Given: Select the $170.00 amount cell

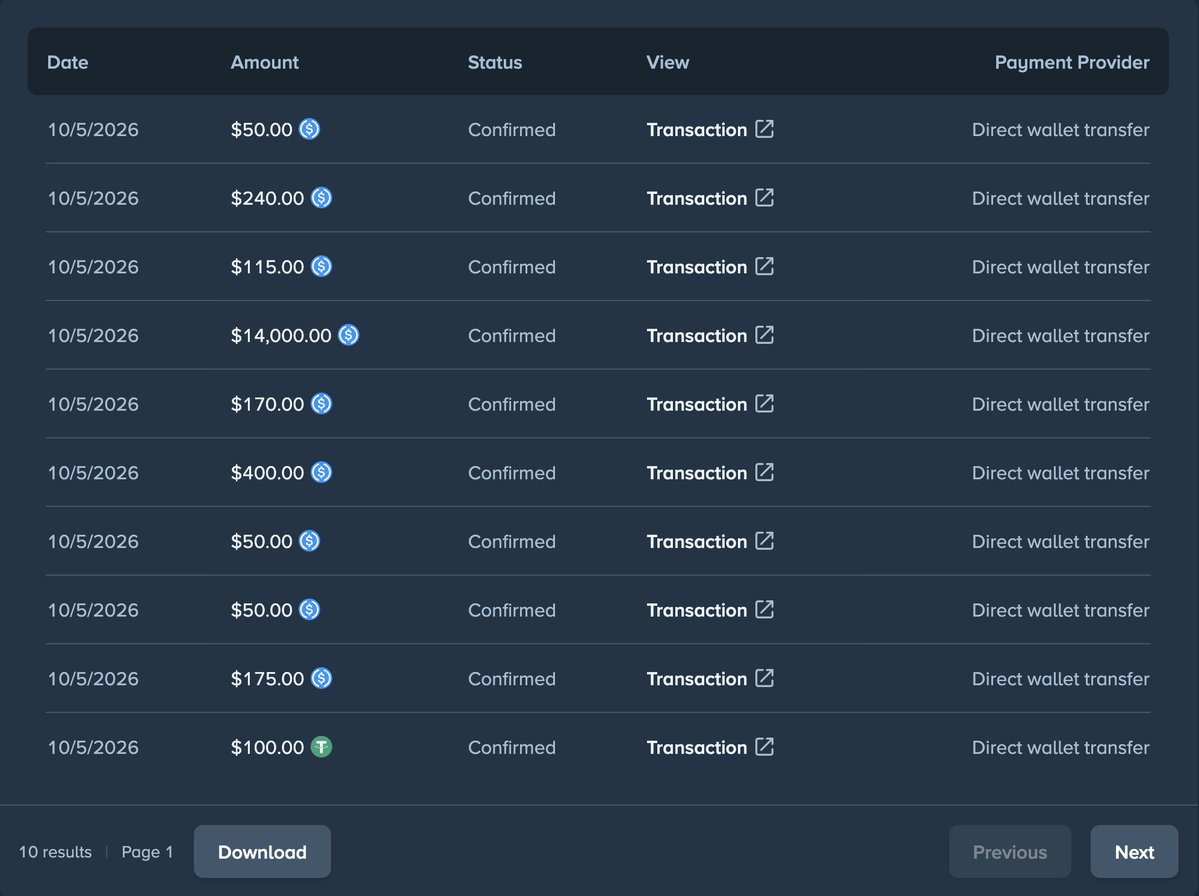Looking at the screenshot, I should (268, 404).
